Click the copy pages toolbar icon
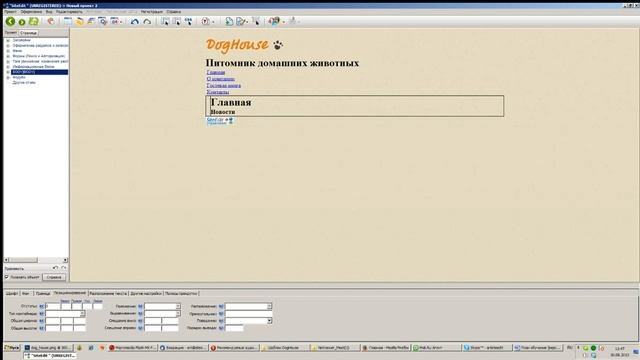The height and width of the screenshot is (360, 640). 229,21
